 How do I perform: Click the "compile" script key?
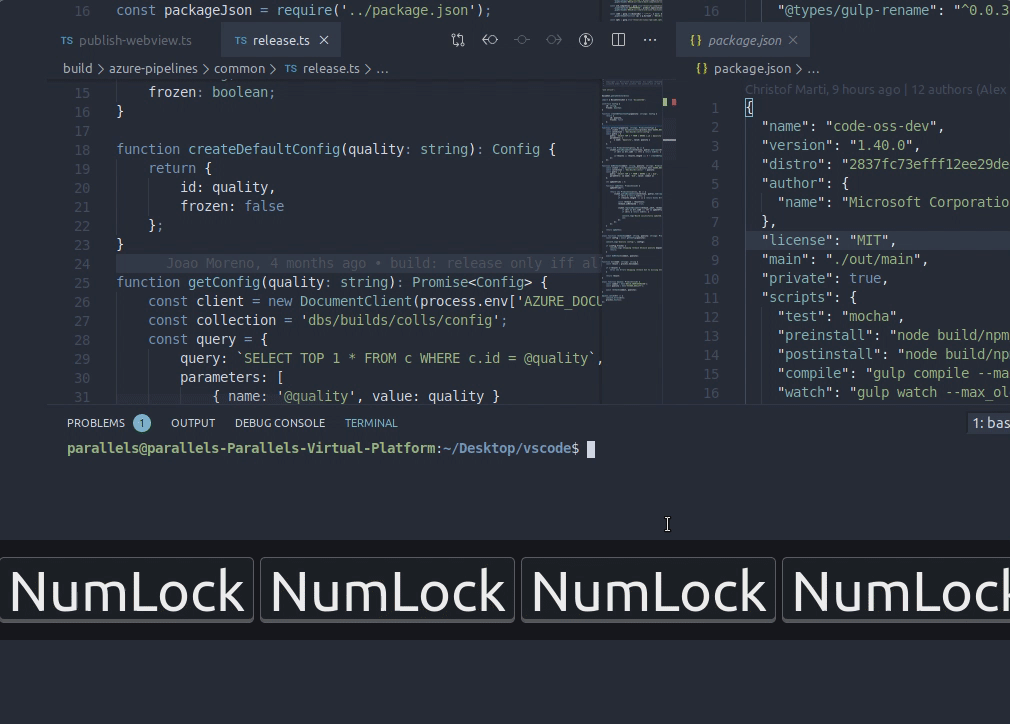814,373
